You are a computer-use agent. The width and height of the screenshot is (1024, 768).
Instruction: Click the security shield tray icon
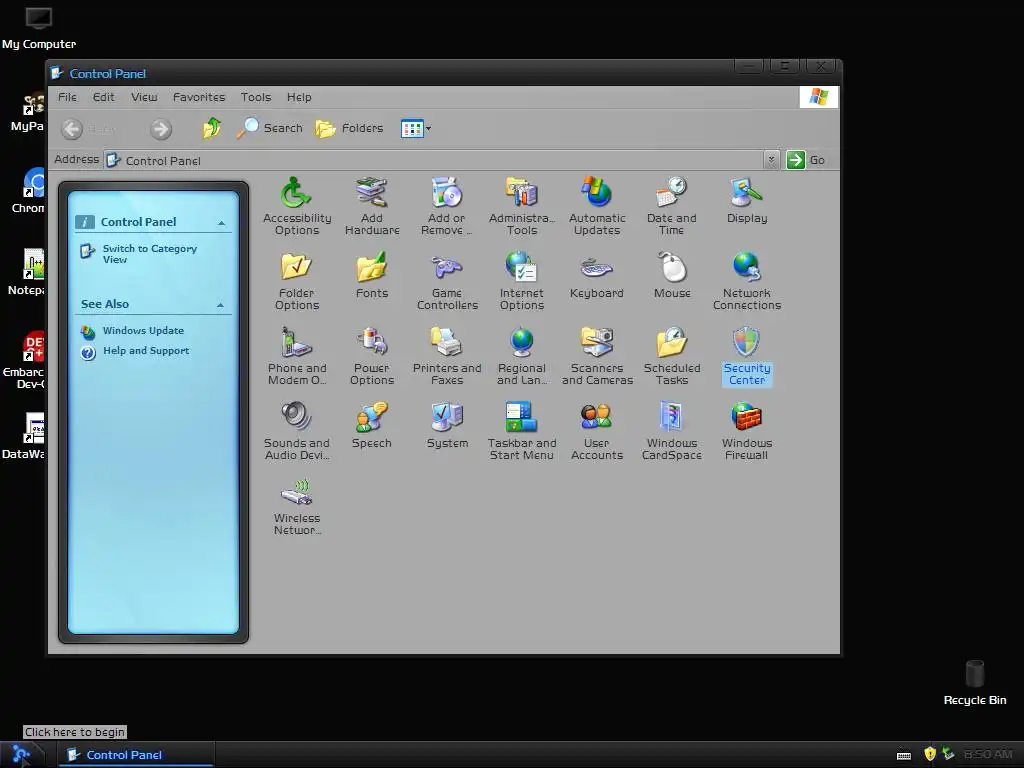coord(930,754)
